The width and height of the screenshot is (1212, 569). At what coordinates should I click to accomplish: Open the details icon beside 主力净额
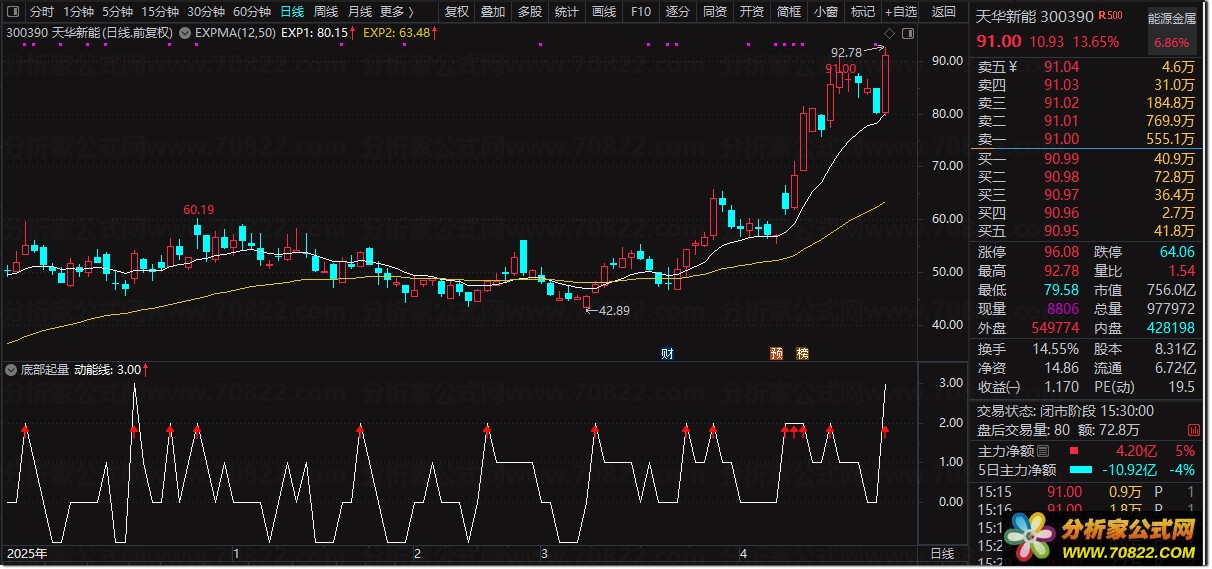pyautogui.click(x=1043, y=450)
